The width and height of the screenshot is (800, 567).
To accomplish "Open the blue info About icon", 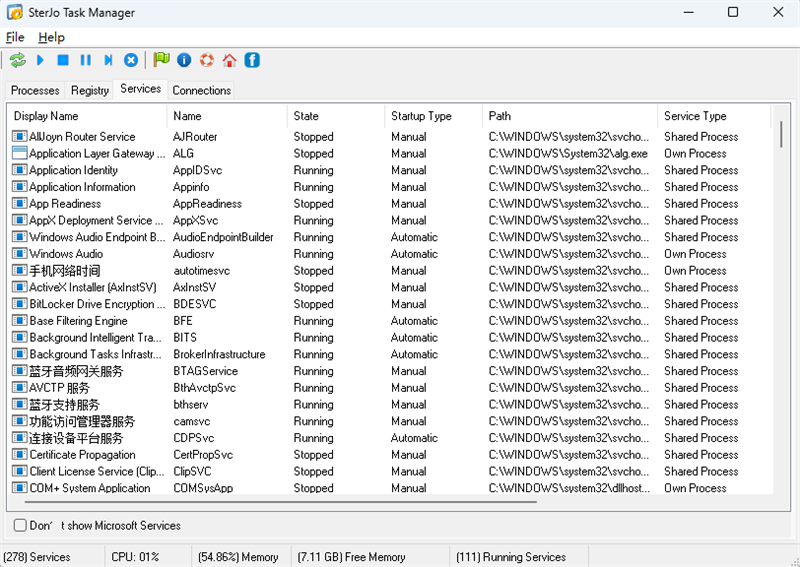I will 184,60.
